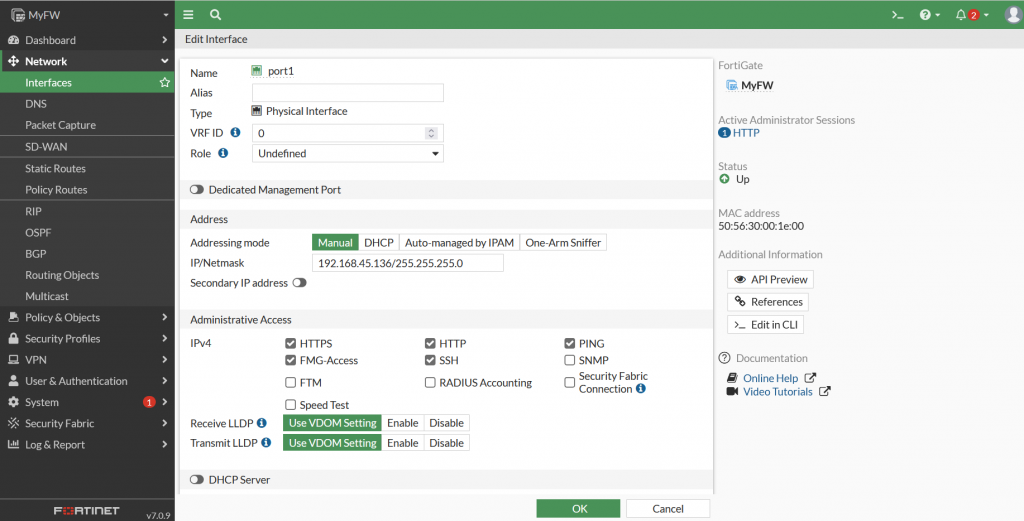Open the help question mark menu

tap(929, 14)
